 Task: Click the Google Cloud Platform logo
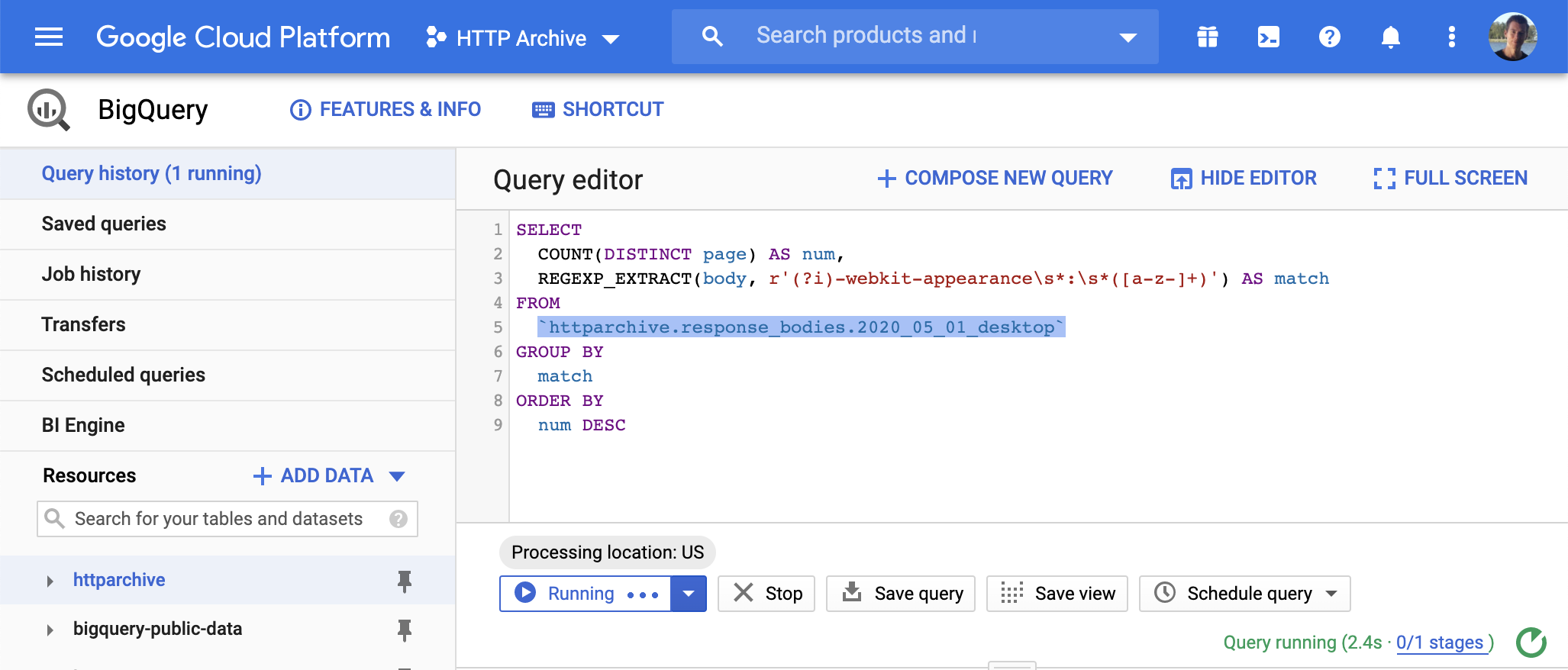(x=243, y=37)
